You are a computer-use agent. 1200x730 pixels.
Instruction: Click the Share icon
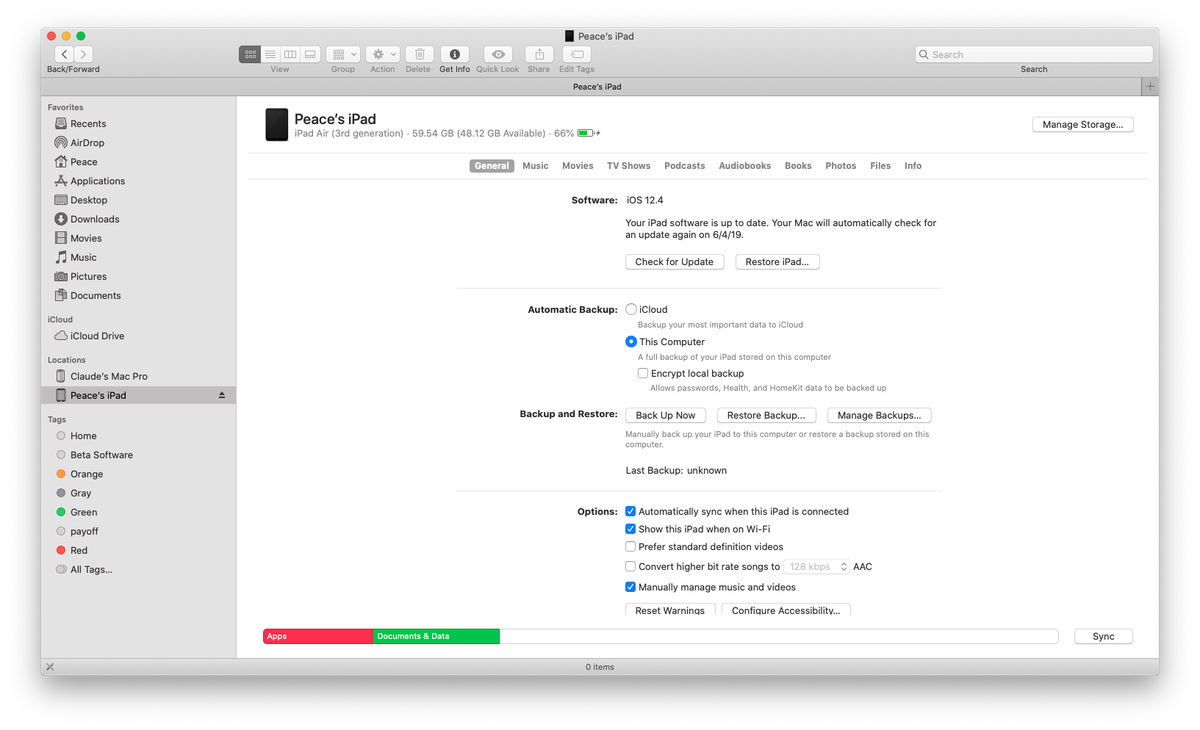pos(539,54)
